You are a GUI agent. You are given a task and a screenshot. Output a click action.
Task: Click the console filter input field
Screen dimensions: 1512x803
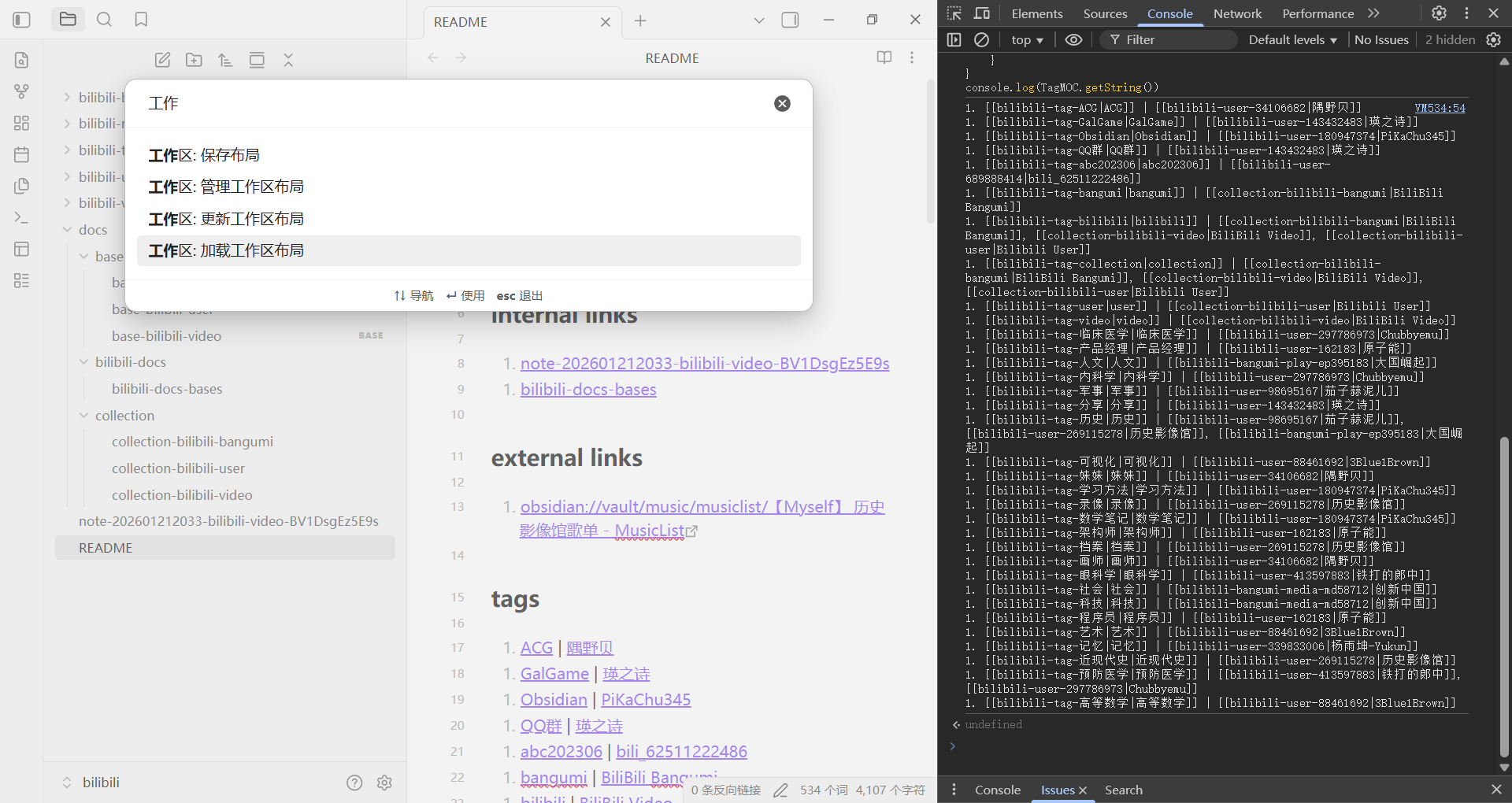[x=1173, y=39]
